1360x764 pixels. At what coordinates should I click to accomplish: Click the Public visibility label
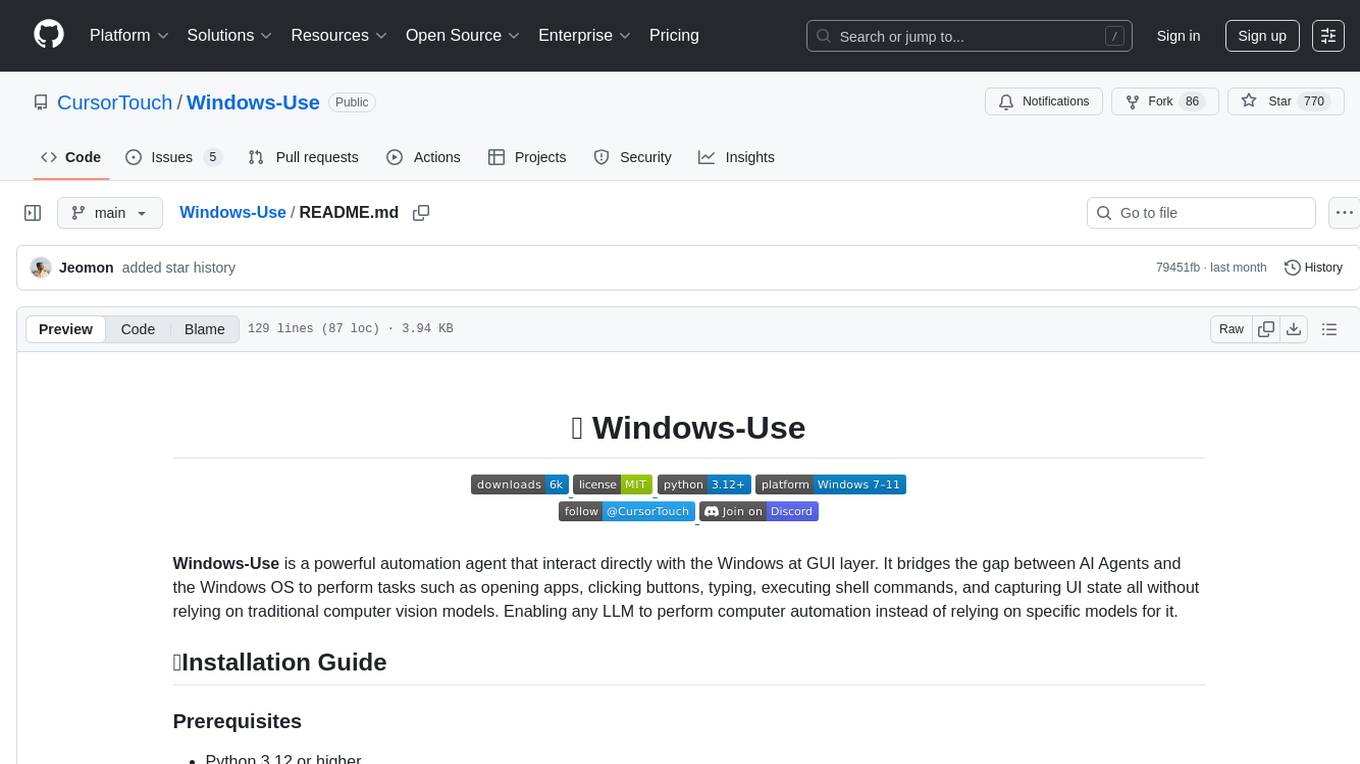pyautogui.click(x=352, y=102)
